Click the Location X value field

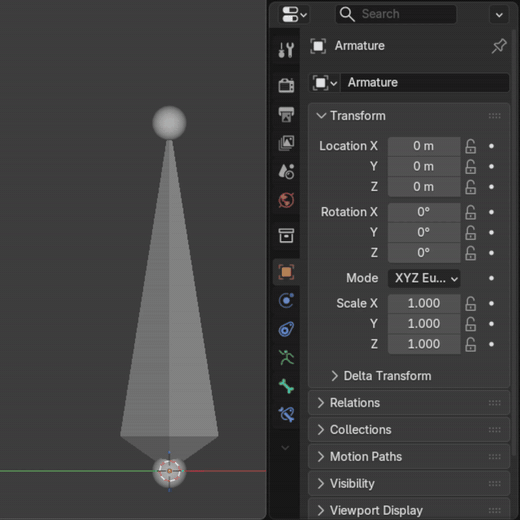[x=424, y=146]
